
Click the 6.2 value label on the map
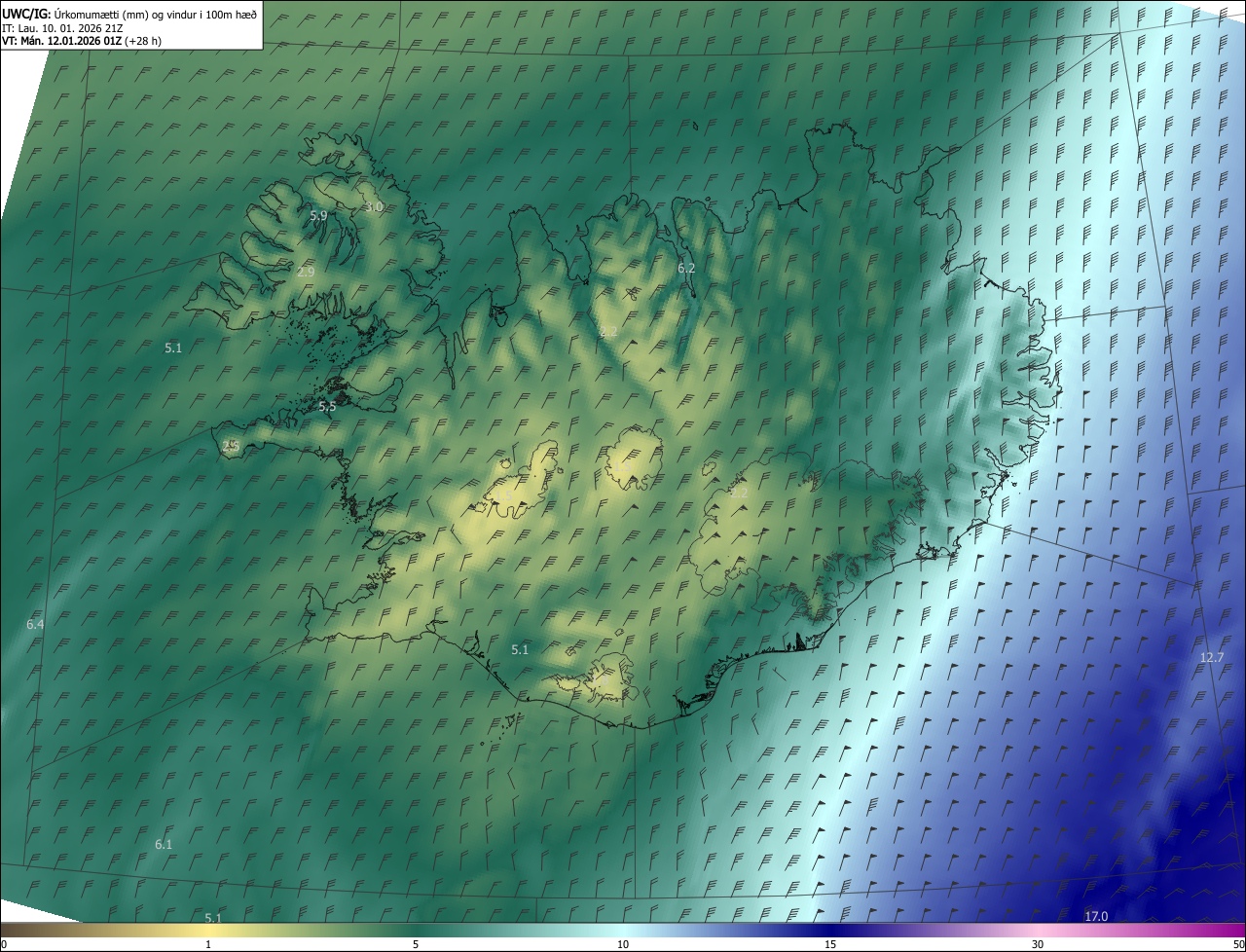point(686,268)
